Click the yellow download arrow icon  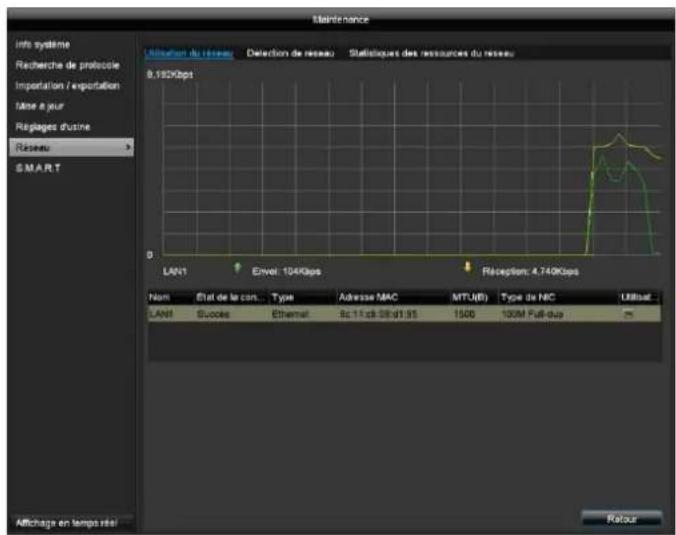tap(467, 268)
